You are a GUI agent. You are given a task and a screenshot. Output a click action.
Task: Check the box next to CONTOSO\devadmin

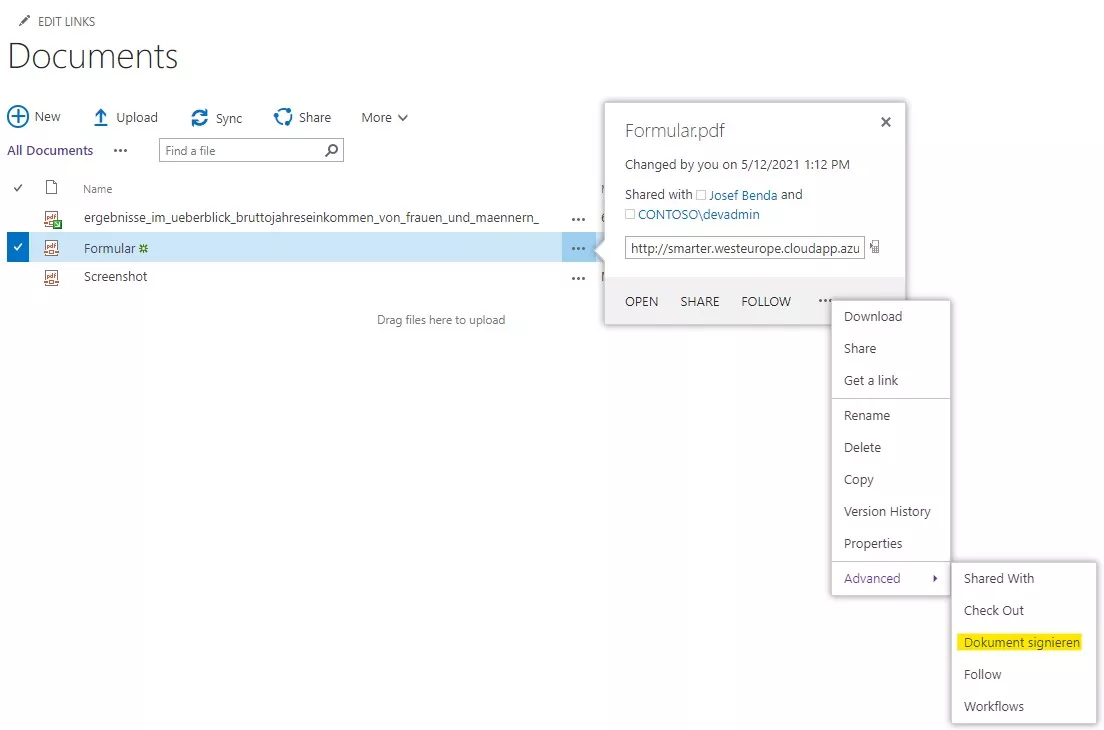632,214
